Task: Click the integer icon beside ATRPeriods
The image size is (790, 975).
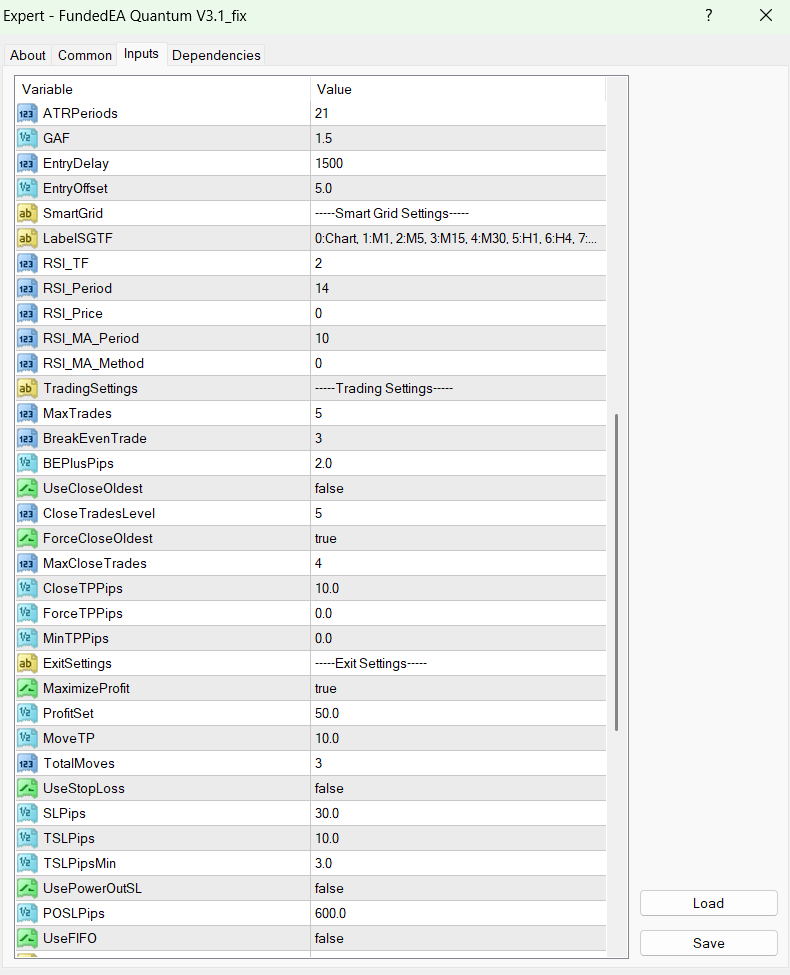Action: (27, 114)
